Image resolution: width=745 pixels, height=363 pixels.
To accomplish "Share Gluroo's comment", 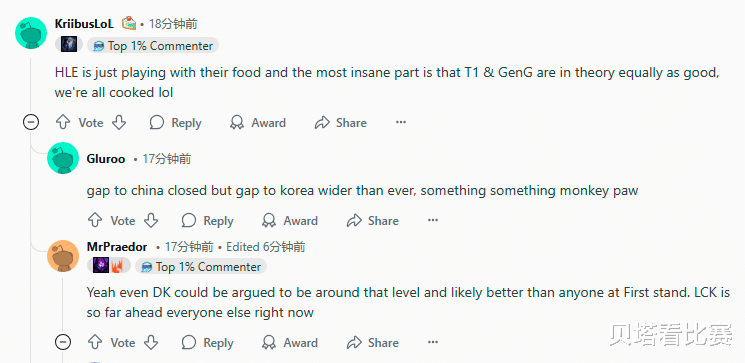I will point(372,220).
